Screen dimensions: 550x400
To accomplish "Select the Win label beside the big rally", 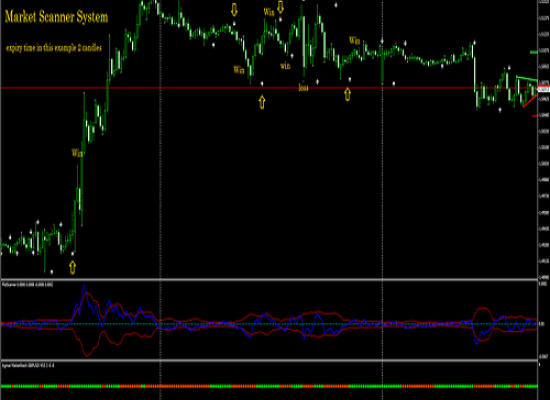I will tap(77, 153).
